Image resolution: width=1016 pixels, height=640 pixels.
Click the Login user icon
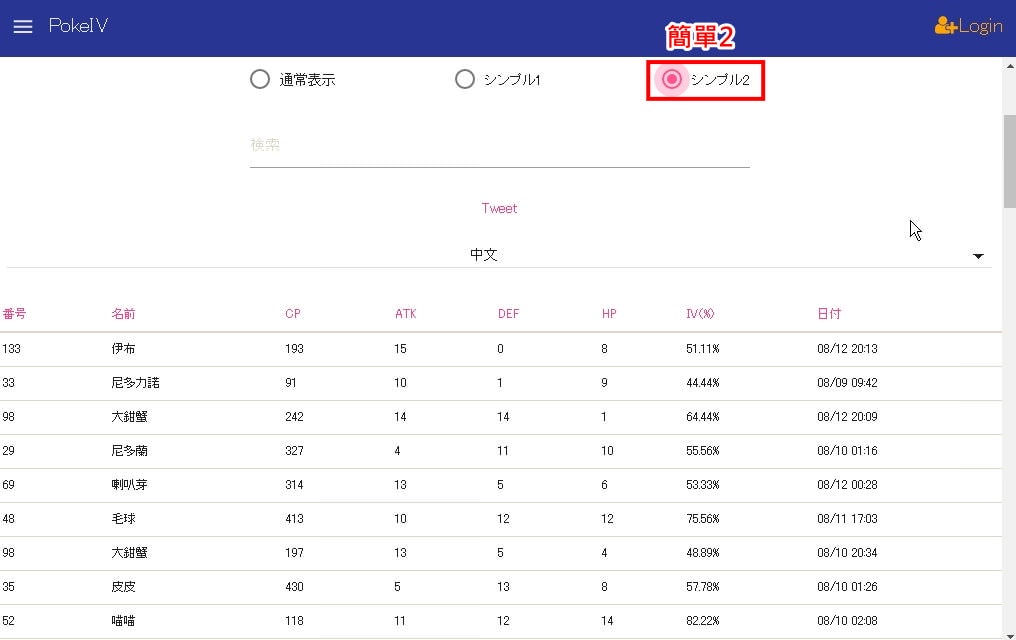(x=945, y=26)
